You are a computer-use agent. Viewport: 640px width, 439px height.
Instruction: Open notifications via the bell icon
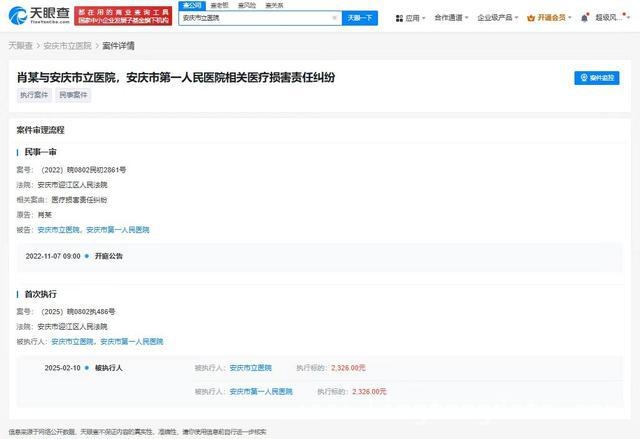(584, 18)
